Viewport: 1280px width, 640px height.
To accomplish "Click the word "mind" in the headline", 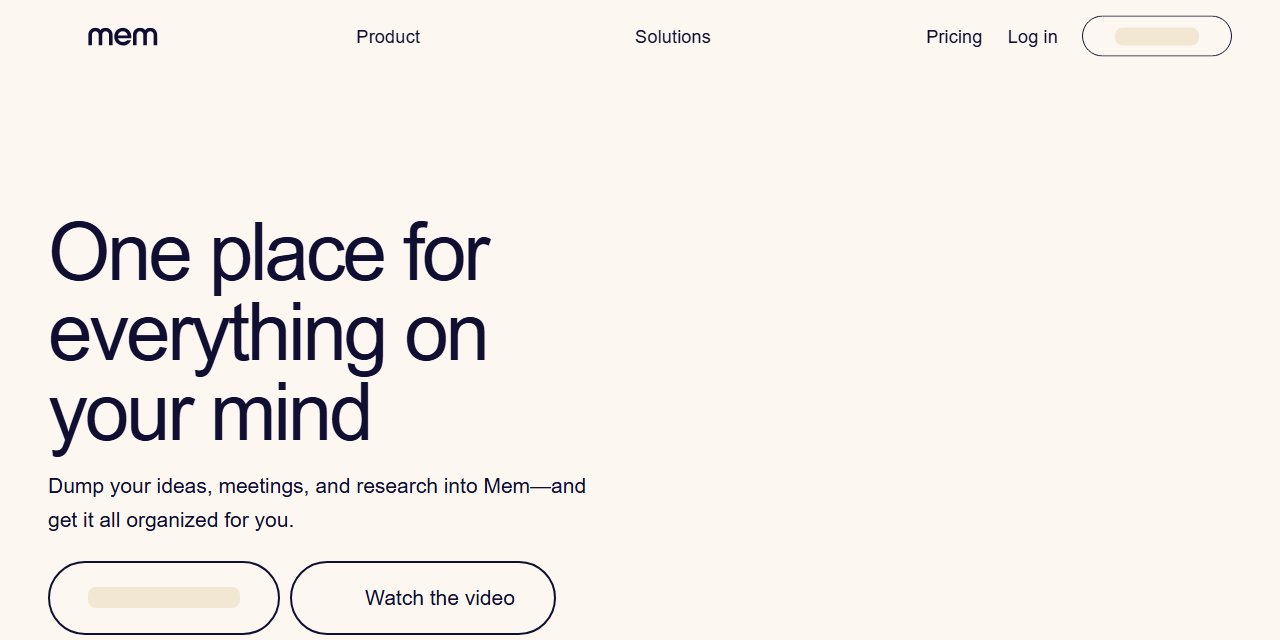I will click(x=292, y=413).
